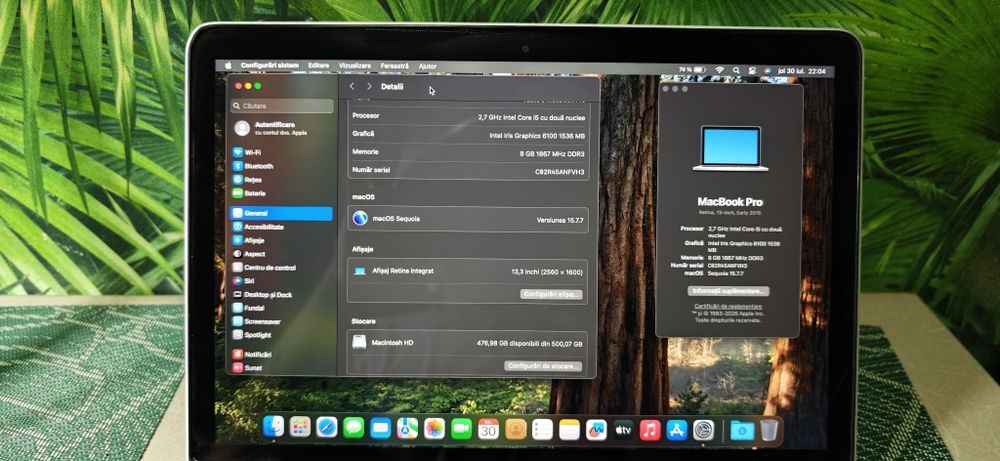The height and width of the screenshot is (461, 1000).
Task: Open Calendar showing 30 in Dock
Action: (x=489, y=429)
